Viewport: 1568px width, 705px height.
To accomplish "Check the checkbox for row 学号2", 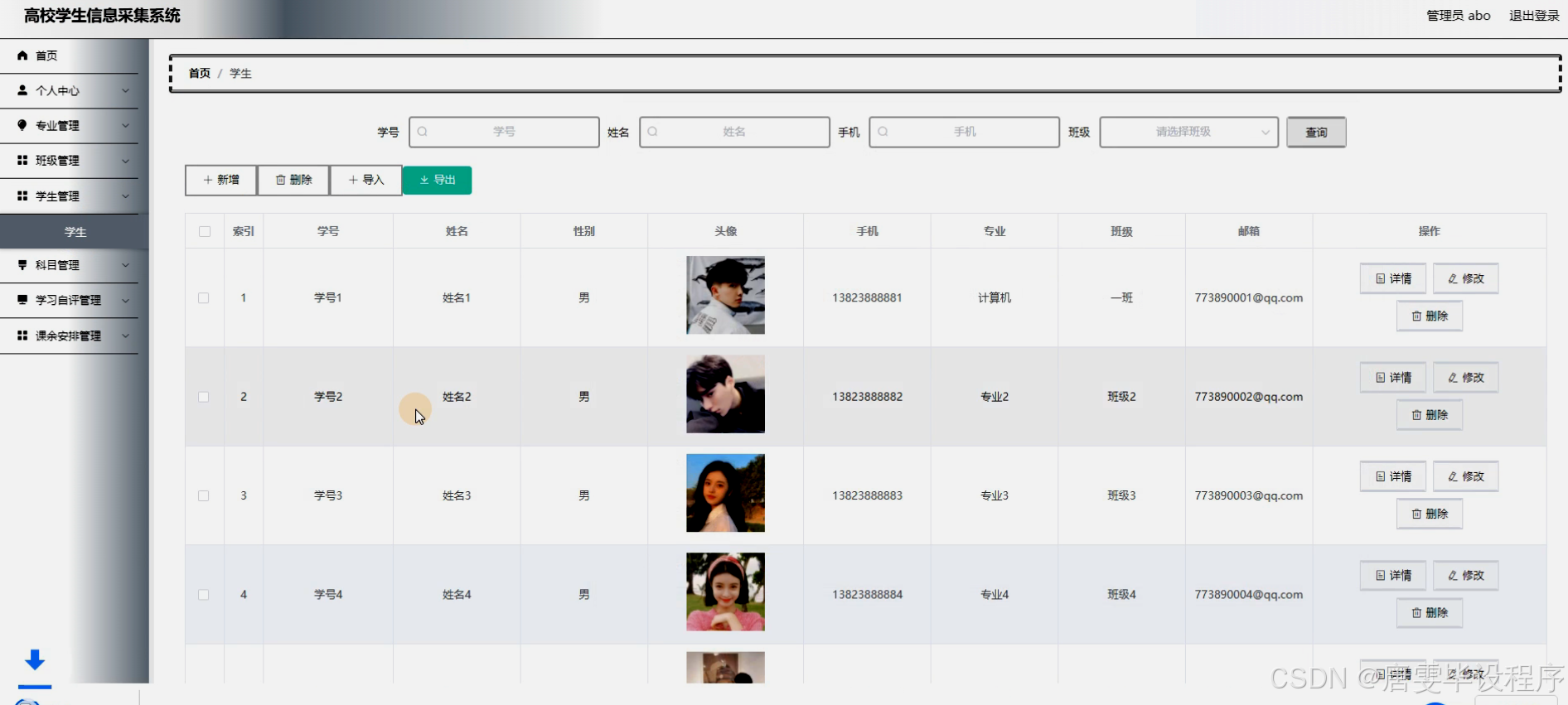I will pos(203,397).
